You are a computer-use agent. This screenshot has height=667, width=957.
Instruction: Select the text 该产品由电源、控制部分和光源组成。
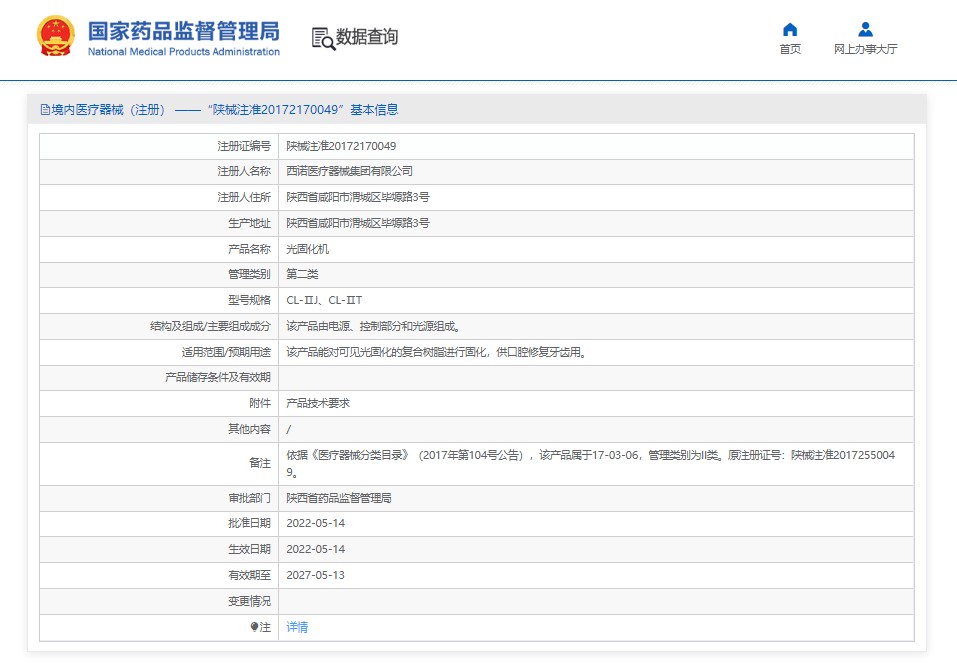tap(374, 326)
